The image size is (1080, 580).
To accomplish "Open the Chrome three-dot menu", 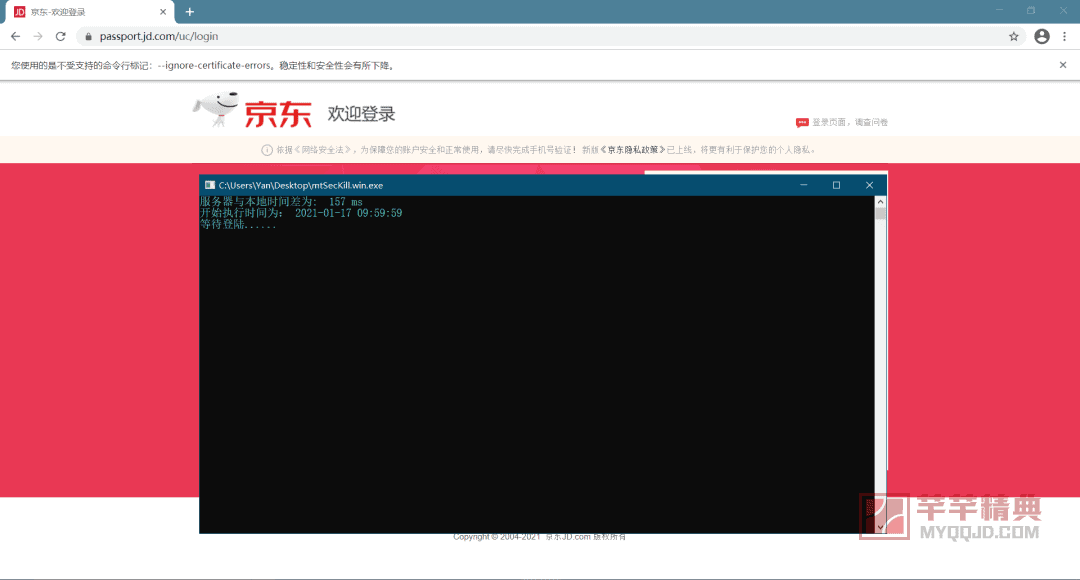I will coord(1064,37).
